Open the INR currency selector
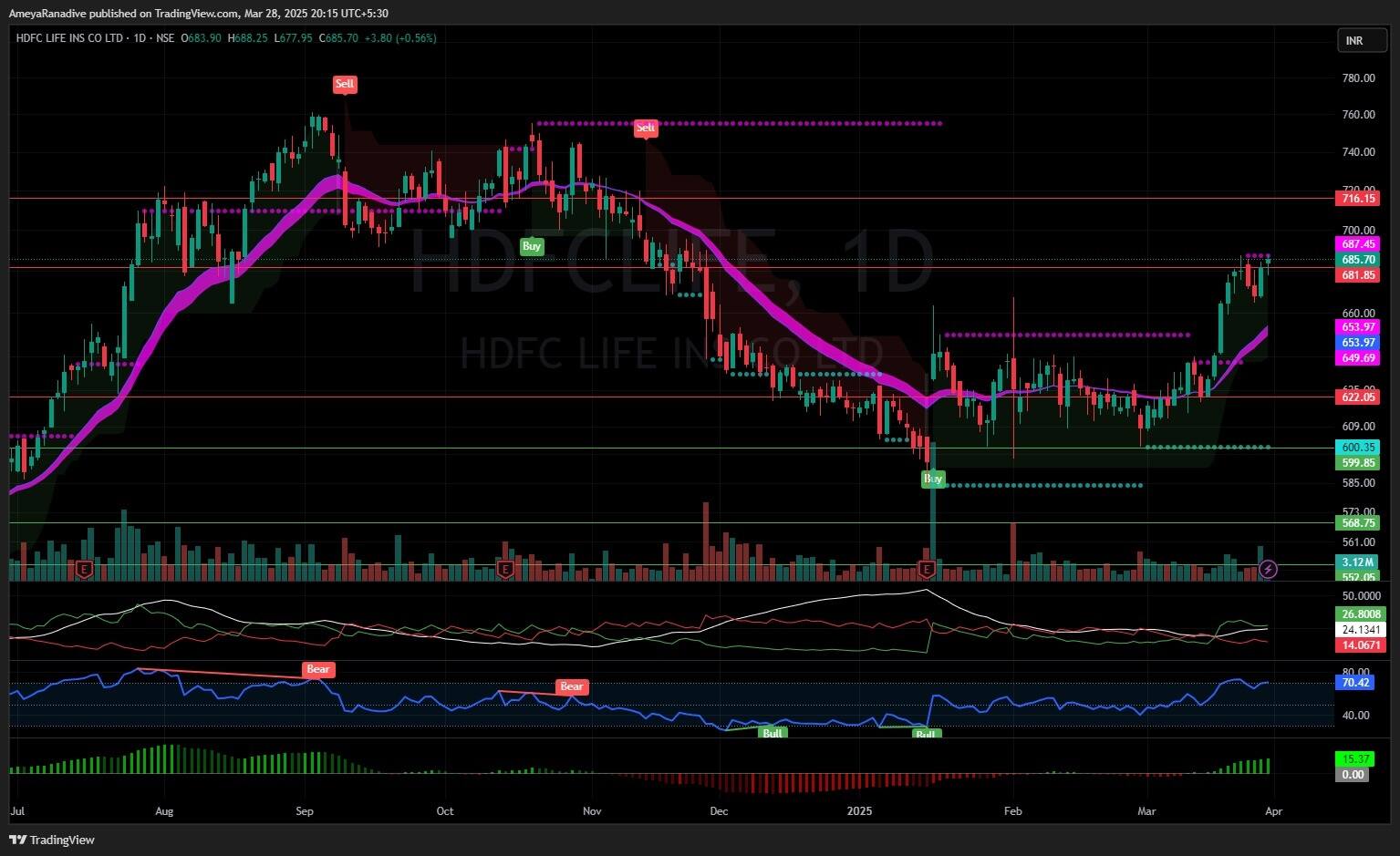Viewport: 1400px width, 856px height. (x=1354, y=41)
